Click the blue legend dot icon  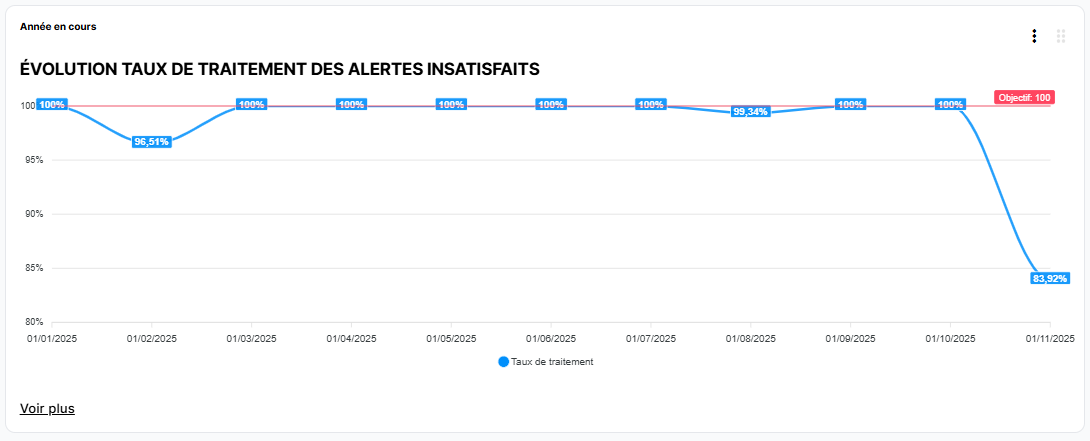point(503,362)
